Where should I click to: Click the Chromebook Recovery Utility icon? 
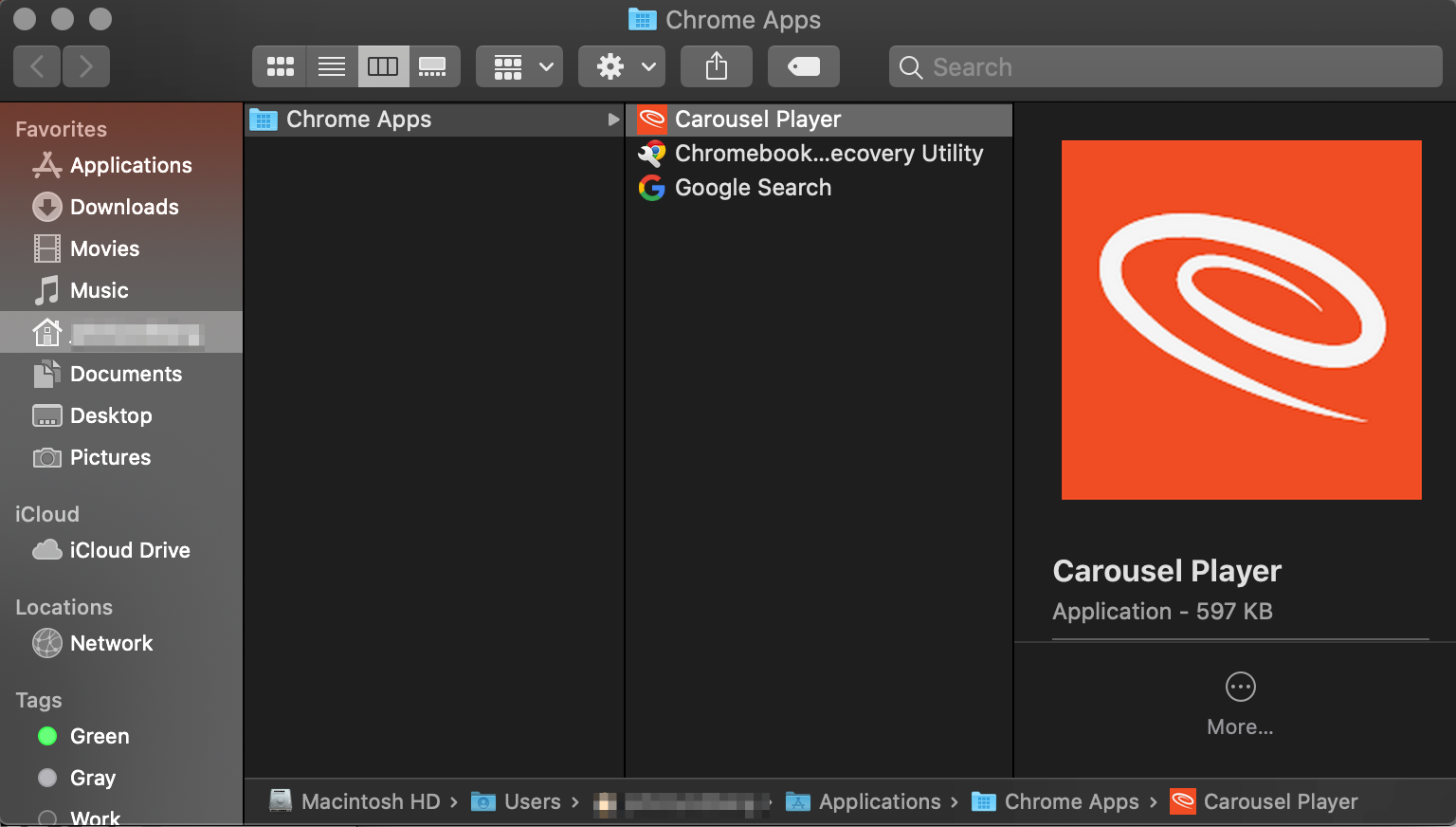coord(651,154)
